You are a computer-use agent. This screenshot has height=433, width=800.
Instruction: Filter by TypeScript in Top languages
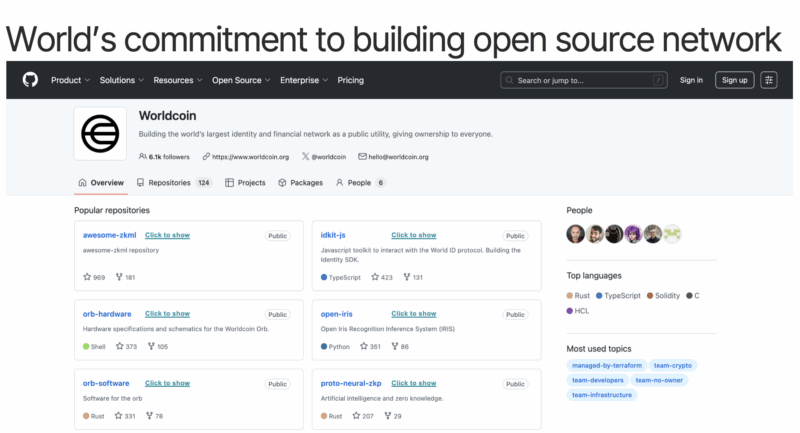coord(618,295)
